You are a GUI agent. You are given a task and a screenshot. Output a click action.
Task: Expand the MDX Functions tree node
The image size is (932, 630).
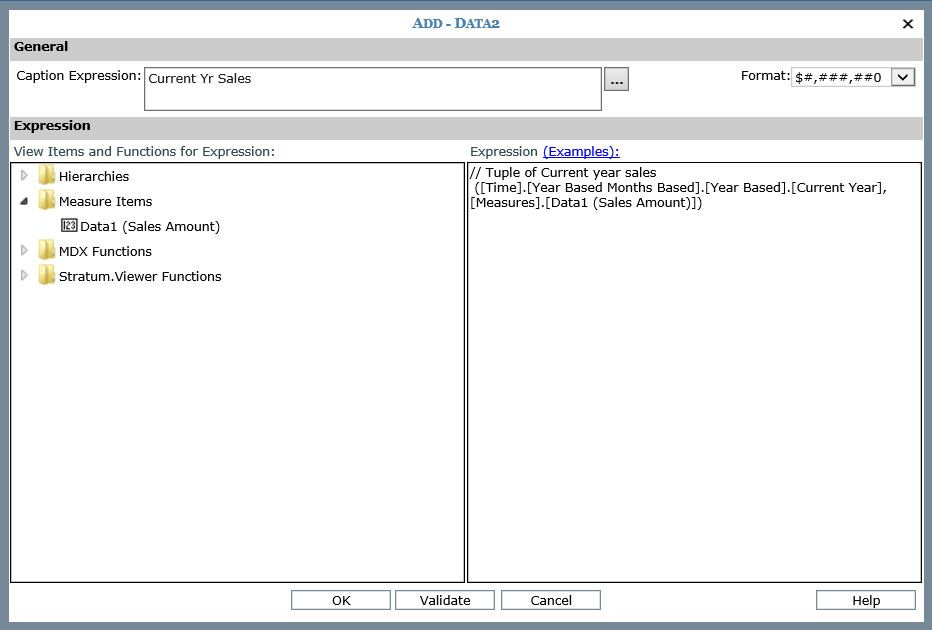[25, 251]
